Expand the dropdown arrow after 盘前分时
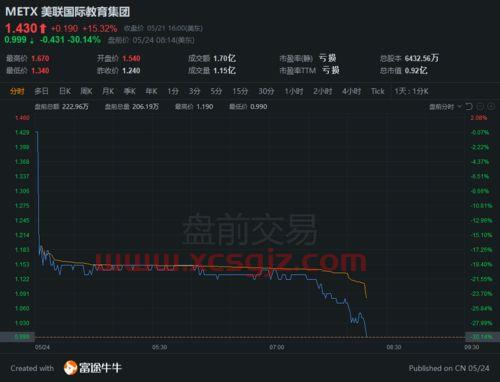This screenshot has width=500, height=382. pos(459,107)
